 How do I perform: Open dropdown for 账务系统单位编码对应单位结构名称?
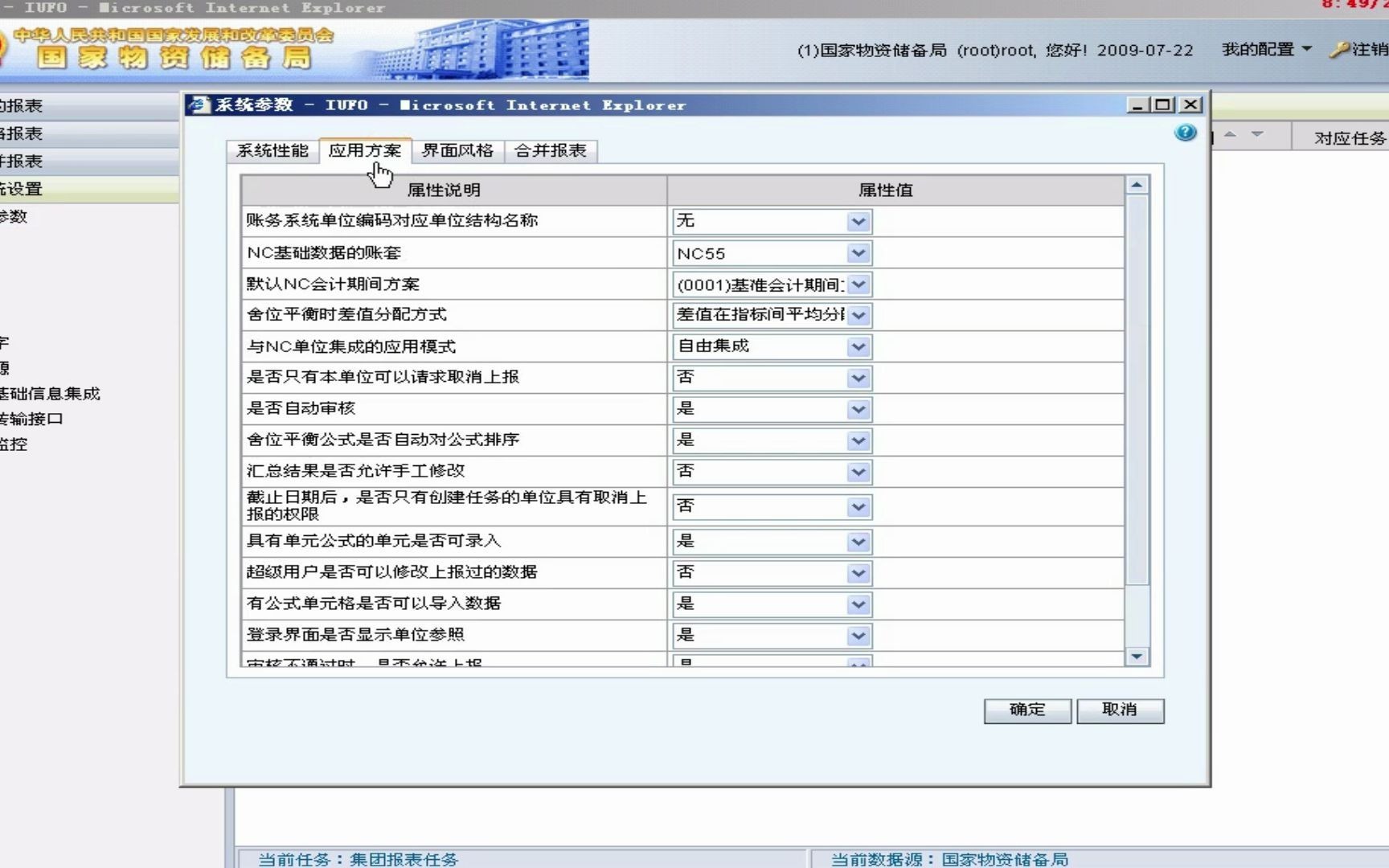click(x=858, y=221)
